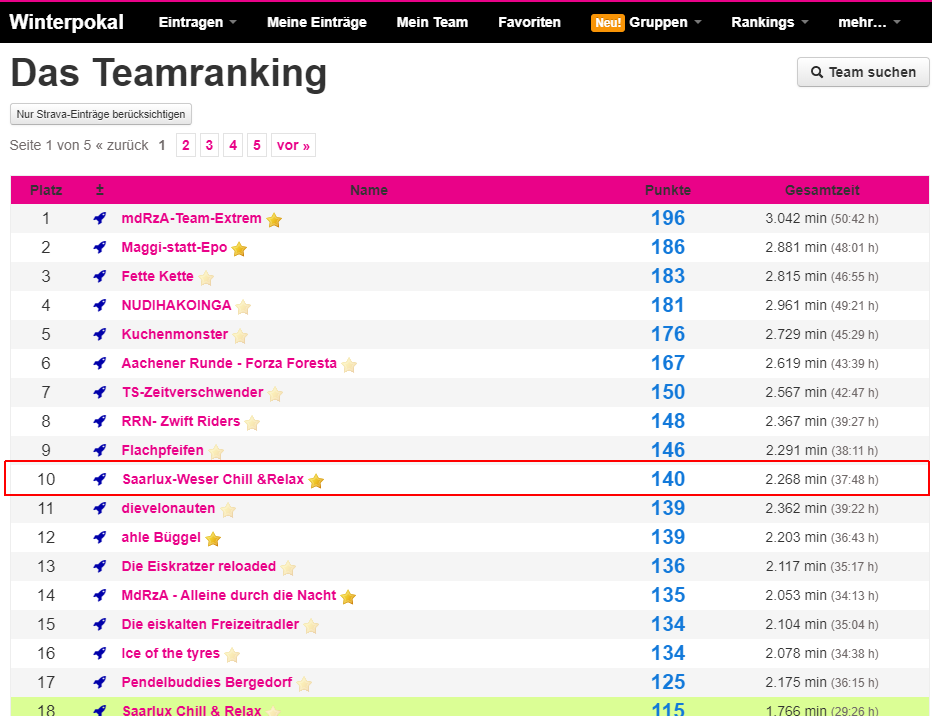Click the rocket icon for Saarlux-Weser Chill &Relax

100,480
